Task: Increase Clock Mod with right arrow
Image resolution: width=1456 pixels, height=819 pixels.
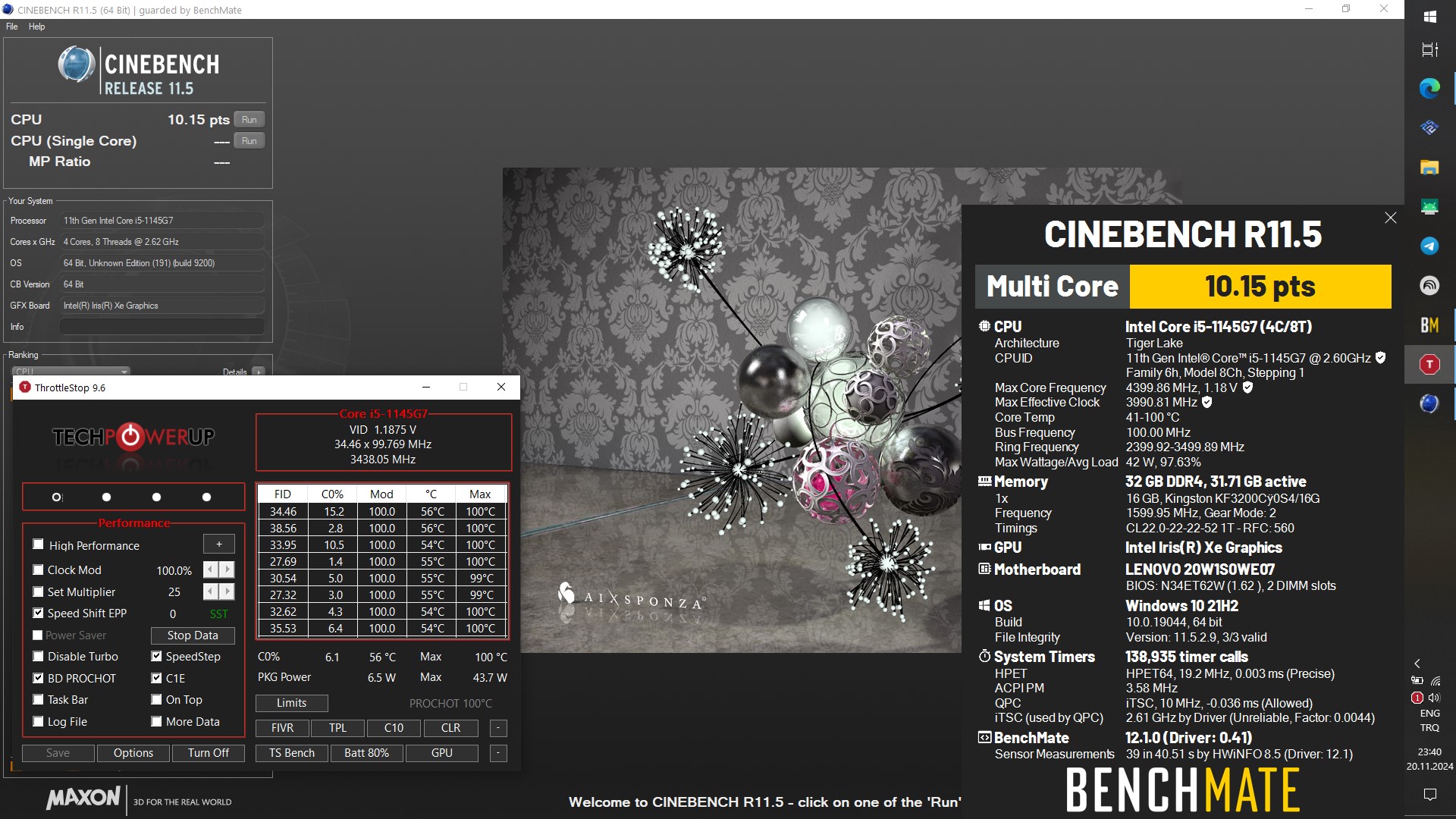Action: point(227,570)
